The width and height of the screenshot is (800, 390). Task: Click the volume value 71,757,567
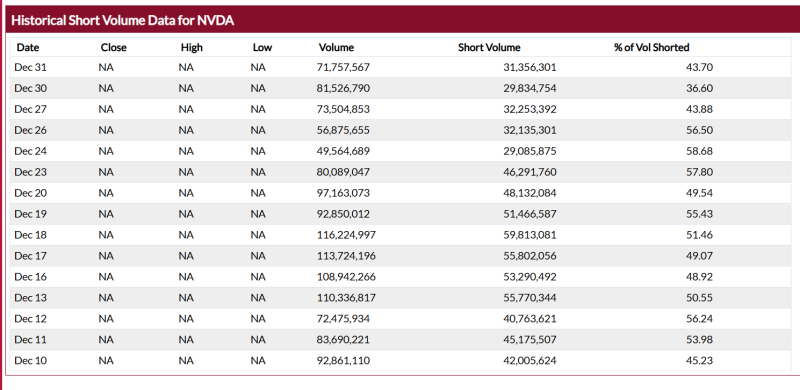point(343,67)
